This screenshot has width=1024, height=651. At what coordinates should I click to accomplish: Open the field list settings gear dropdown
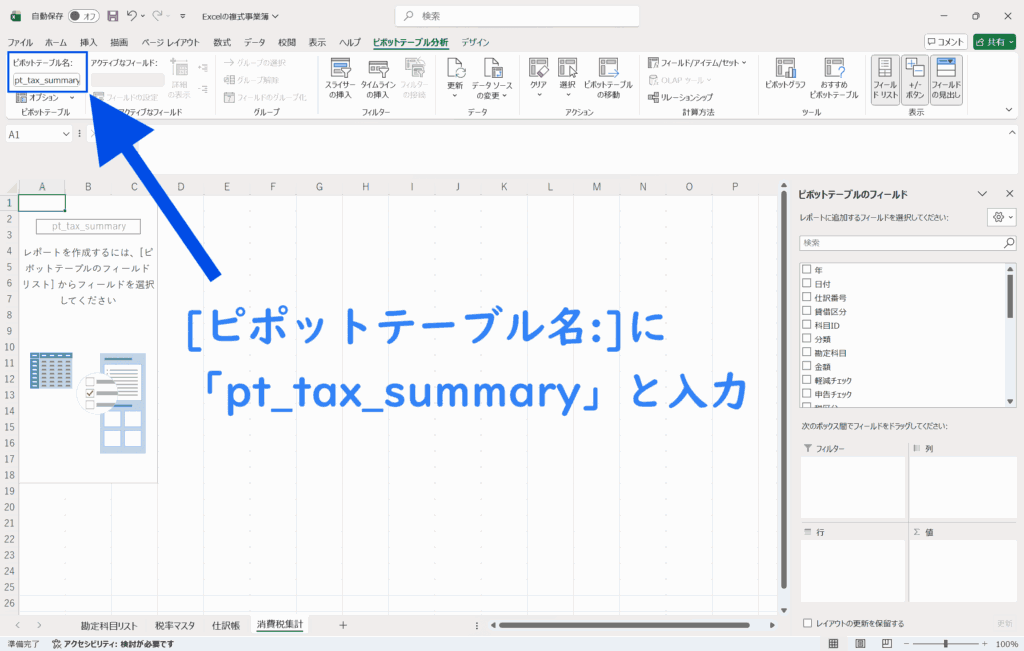(1000, 217)
